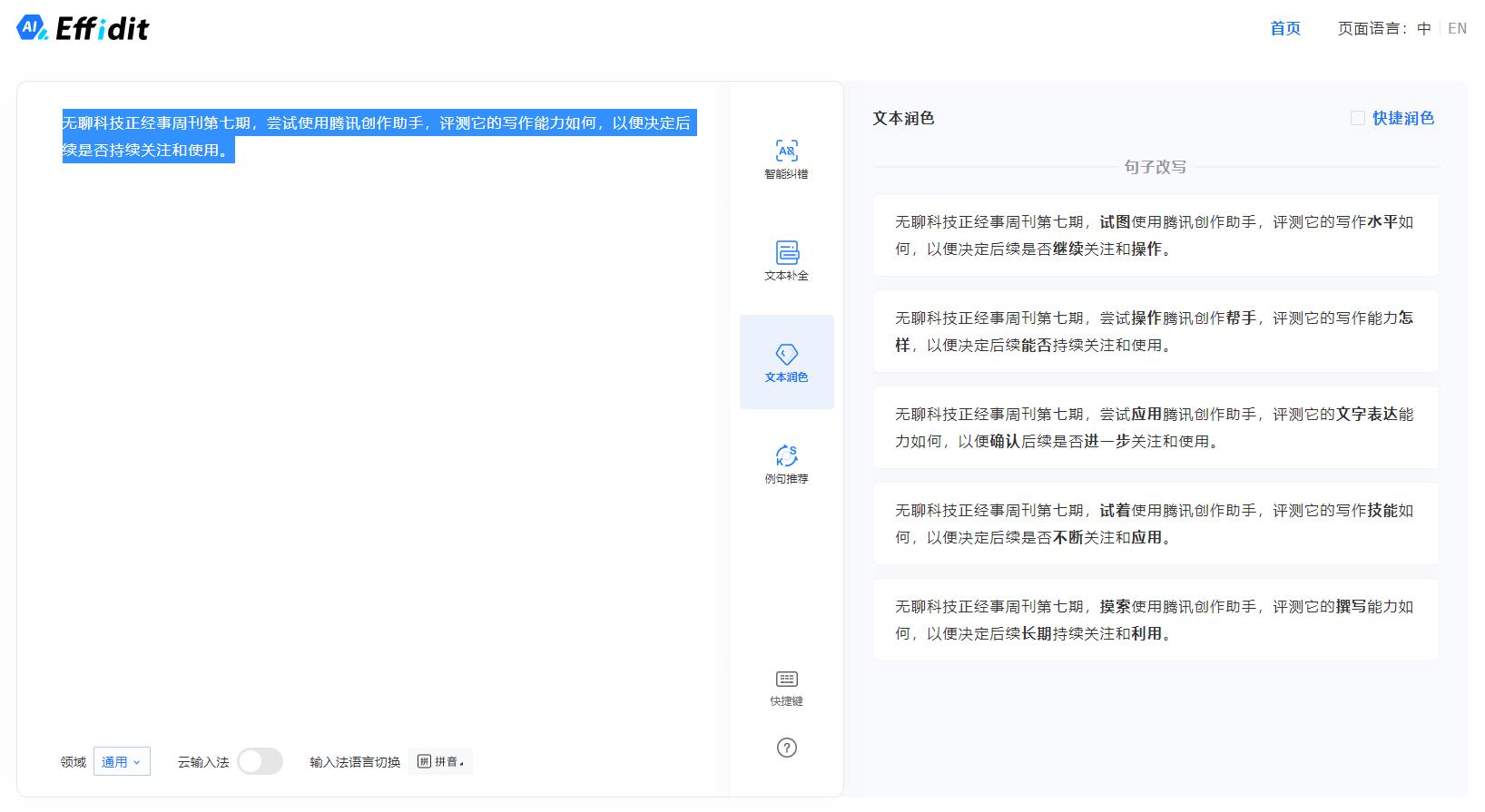The width and height of the screenshot is (1485, 812).
Task: Select the 文本润色 text polishing tool
Action: tap(786, 362)
